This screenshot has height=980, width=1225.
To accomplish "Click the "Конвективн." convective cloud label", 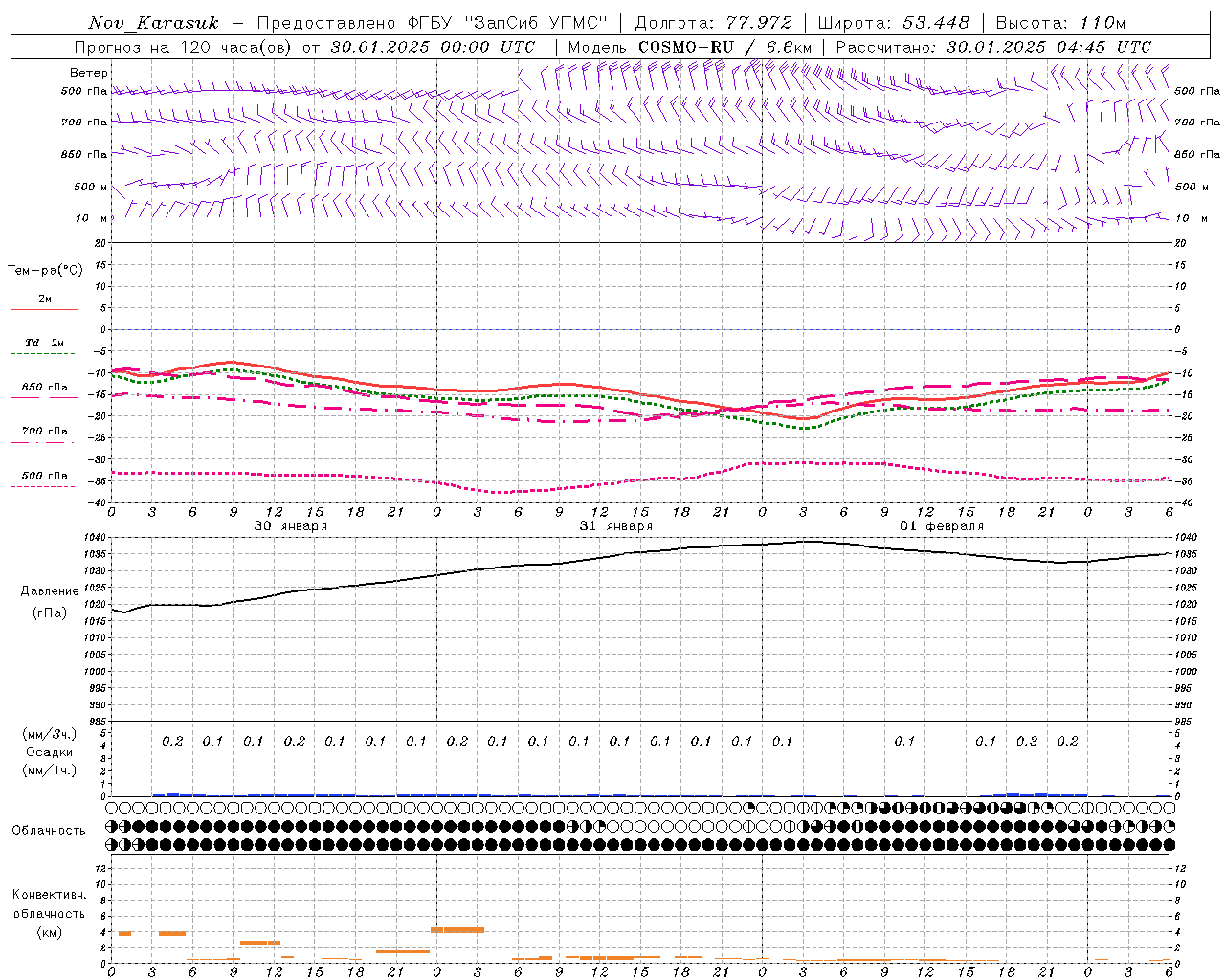I will pos(49,895).
